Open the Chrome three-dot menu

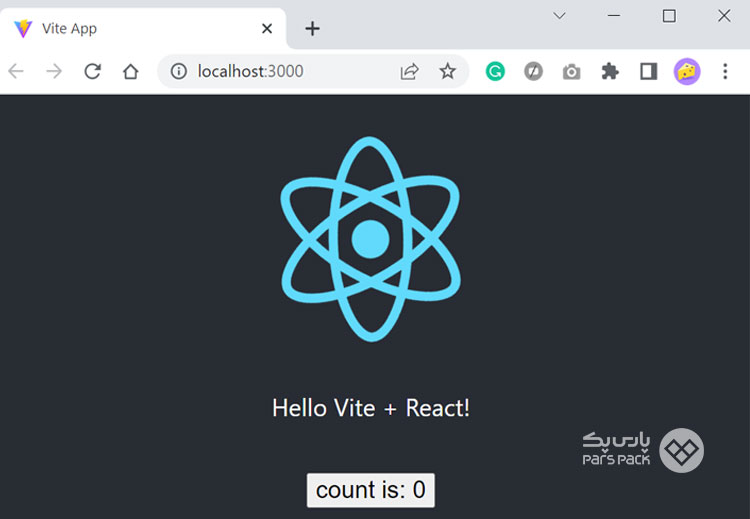coord(725,71)
